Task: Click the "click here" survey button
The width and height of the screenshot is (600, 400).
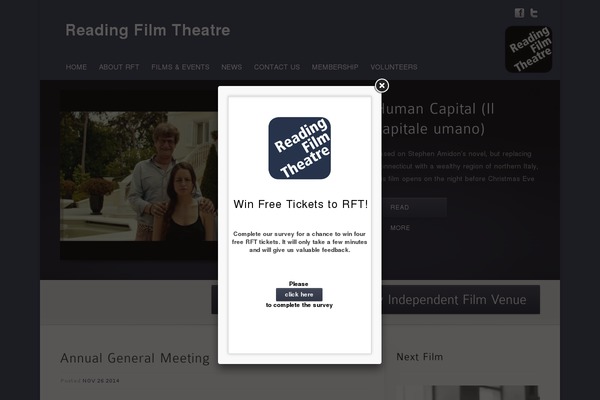Action: pos(299,294)
